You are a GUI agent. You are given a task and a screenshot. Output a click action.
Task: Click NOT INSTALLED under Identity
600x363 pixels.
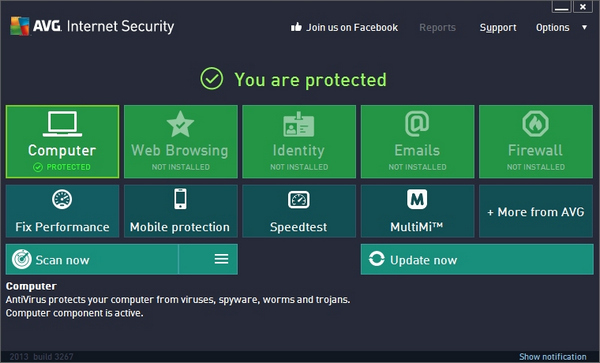(x=299, y=167)
